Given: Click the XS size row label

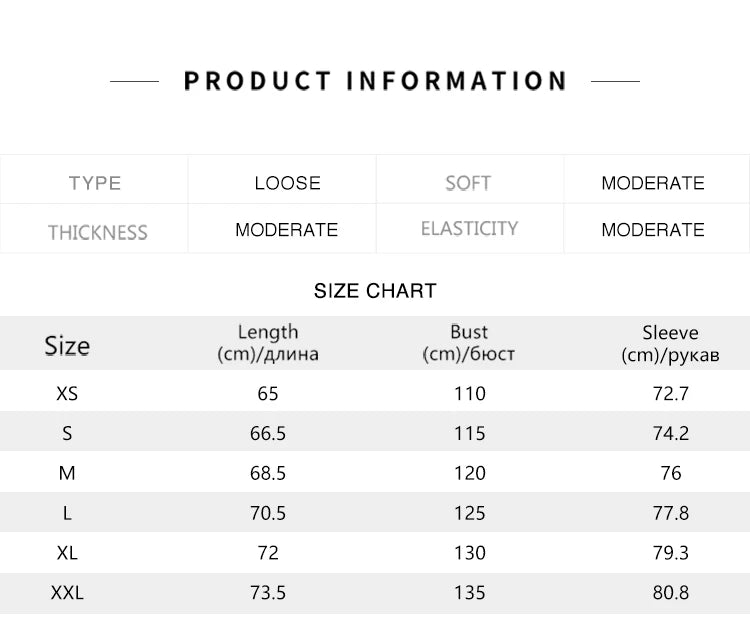Looking at the screenshot, I should 67,394.
